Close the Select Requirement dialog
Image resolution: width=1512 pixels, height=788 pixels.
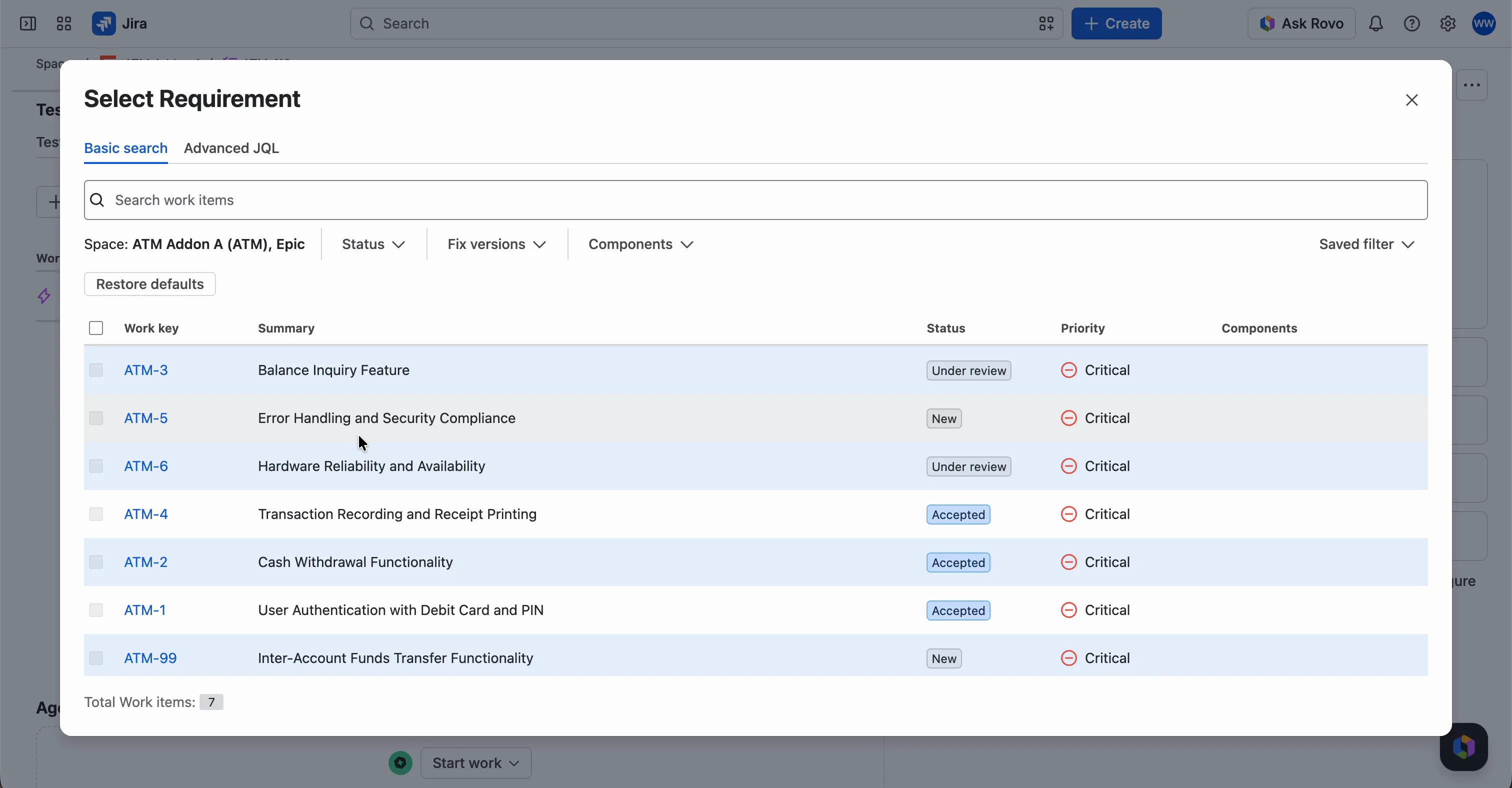point(1411,99)
